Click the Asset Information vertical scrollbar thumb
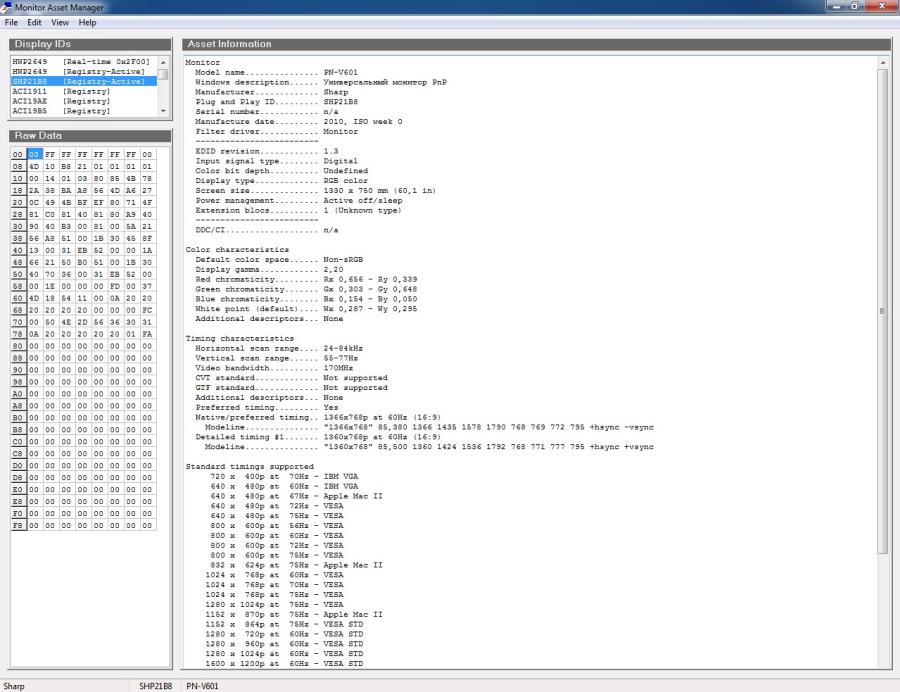This screenshot has width=900, height=692. coord(883,310)
